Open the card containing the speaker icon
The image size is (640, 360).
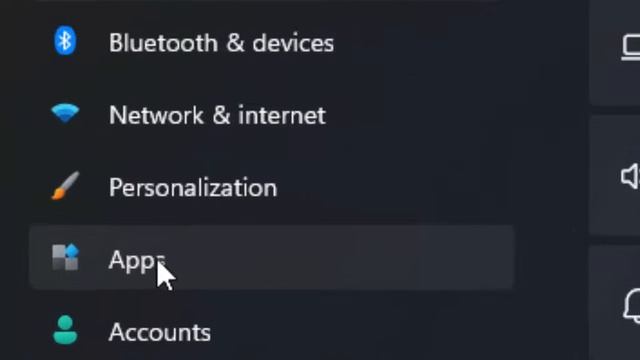(x=614, y=176)
